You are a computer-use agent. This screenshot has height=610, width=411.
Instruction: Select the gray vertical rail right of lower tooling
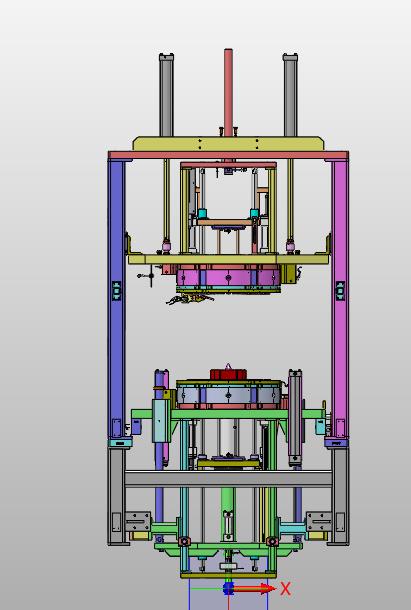point(295,417)
